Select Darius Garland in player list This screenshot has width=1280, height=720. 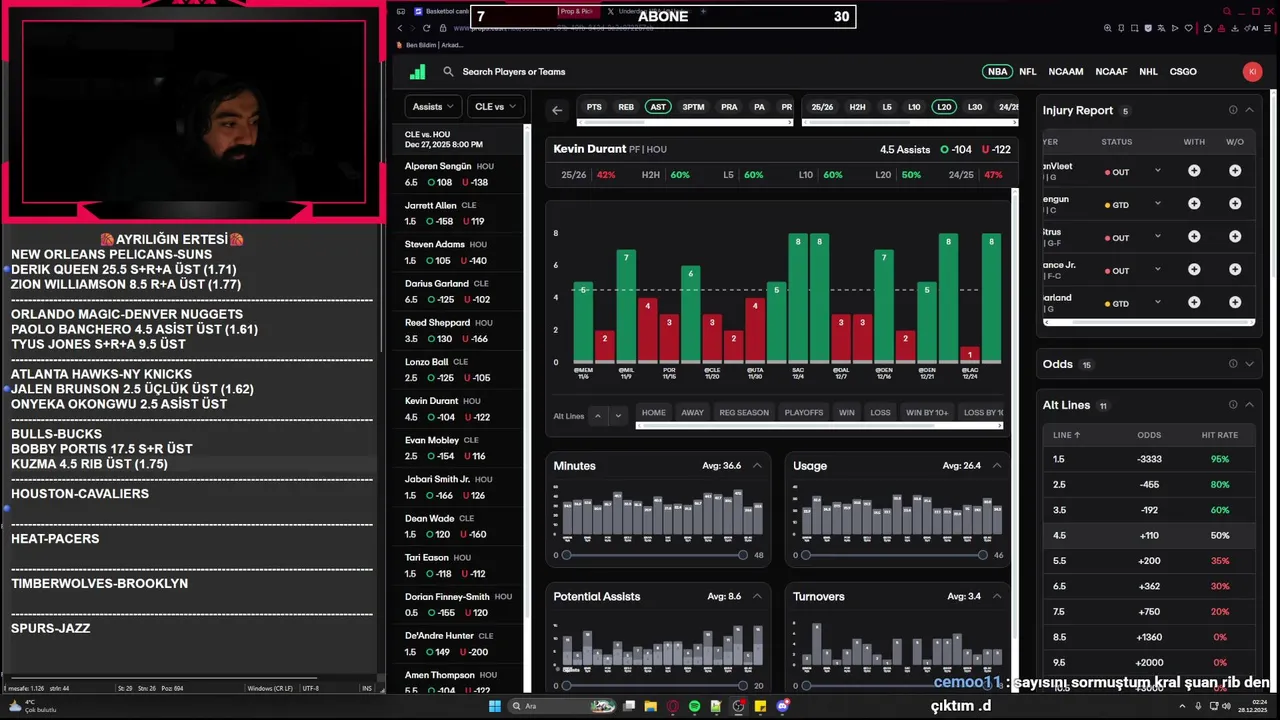[460, 292]
